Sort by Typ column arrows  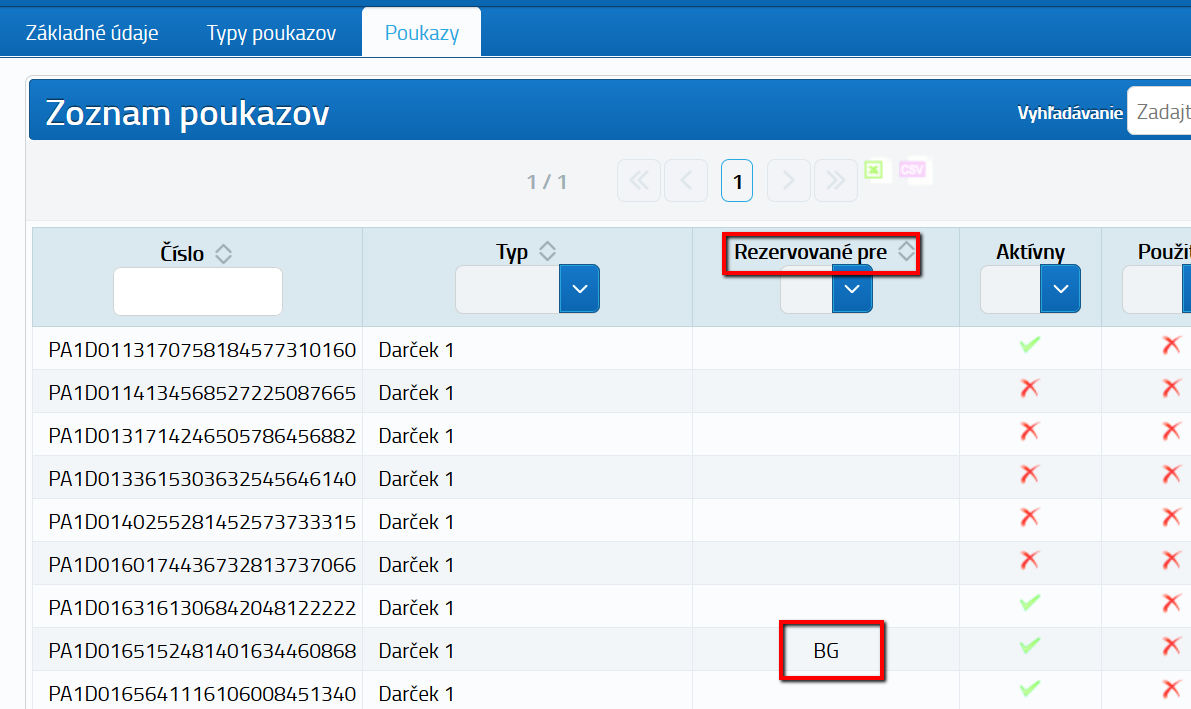coord(547,252)
